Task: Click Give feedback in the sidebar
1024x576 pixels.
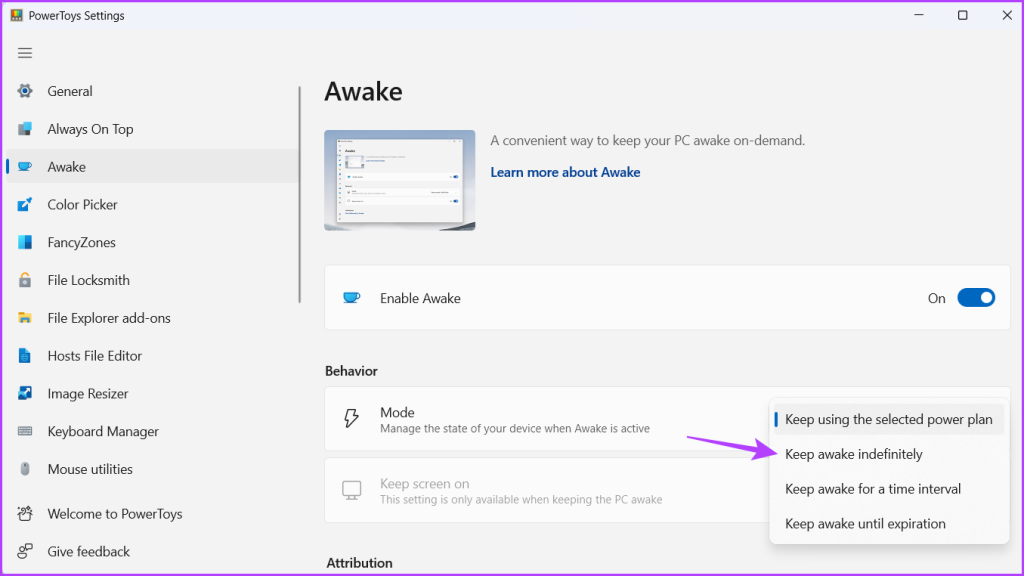Action: (152, 552)
